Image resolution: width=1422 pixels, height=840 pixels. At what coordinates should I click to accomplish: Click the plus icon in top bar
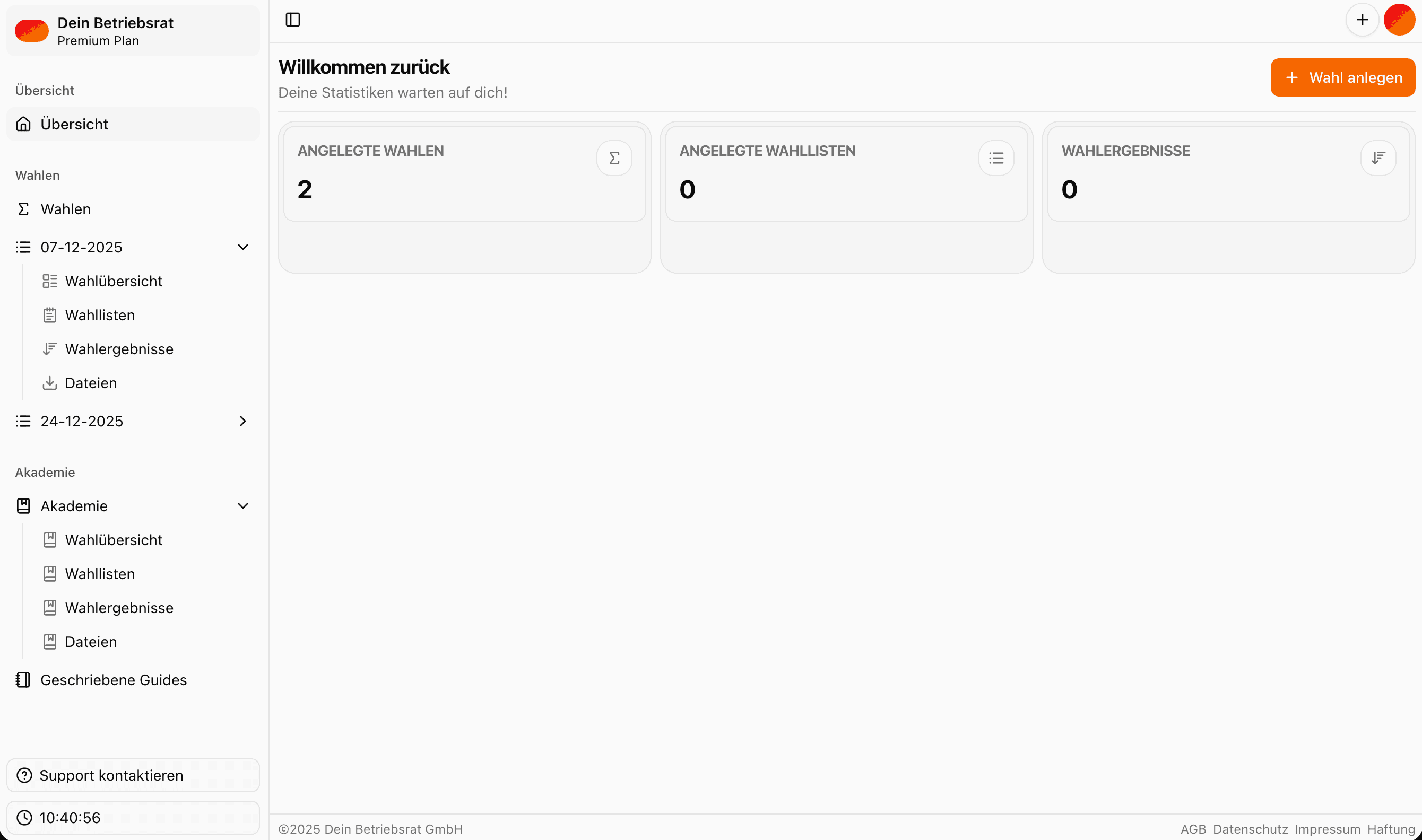coord(1362,20)
